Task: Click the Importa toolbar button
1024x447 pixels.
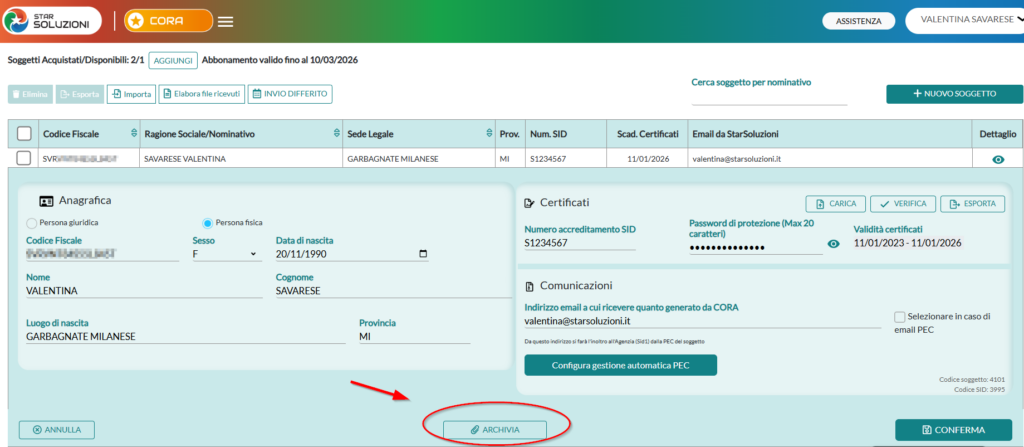Action: pos(131,94)
